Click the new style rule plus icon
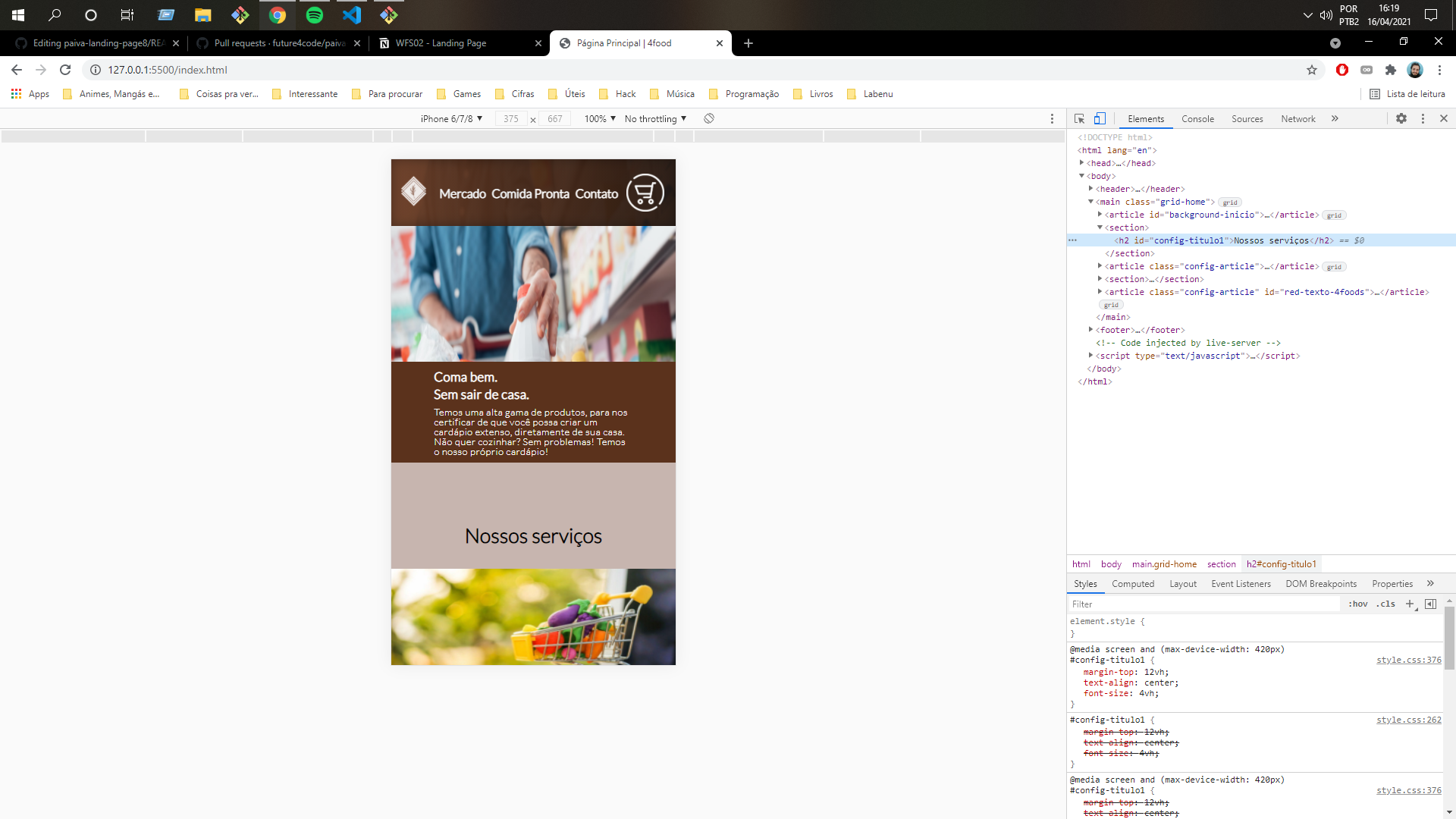Screen dimensions: 1456x819 tap(1410, 604)
